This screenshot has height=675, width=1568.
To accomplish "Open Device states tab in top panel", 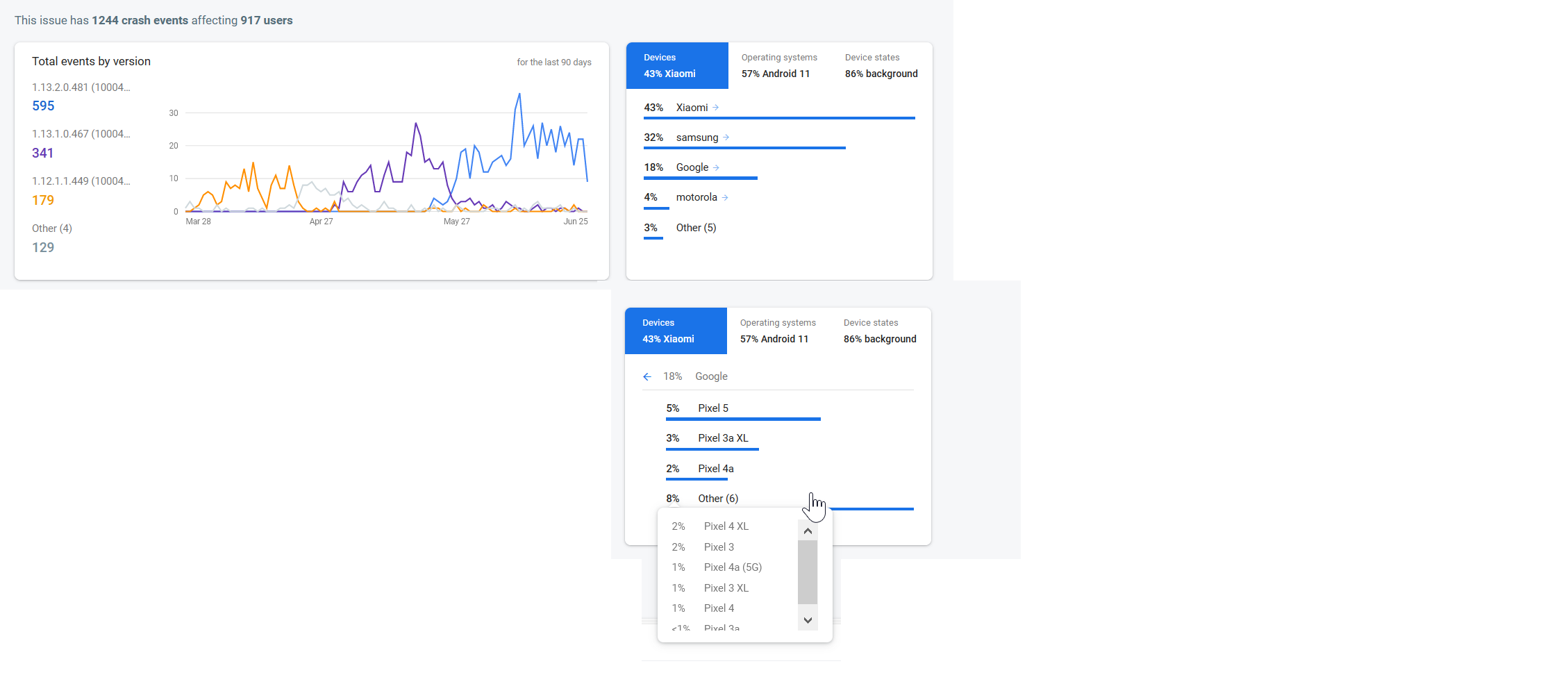I will coord(881,66).
